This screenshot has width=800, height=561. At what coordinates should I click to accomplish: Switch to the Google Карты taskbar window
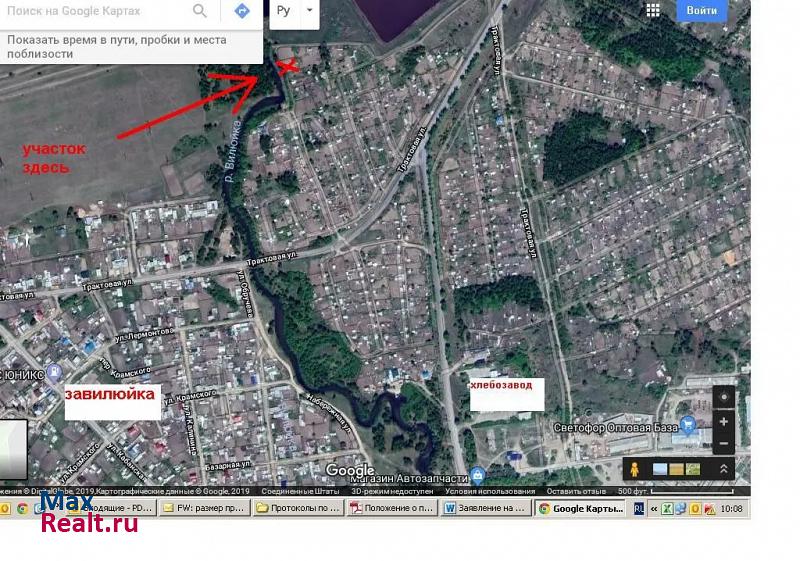[578, 508]
